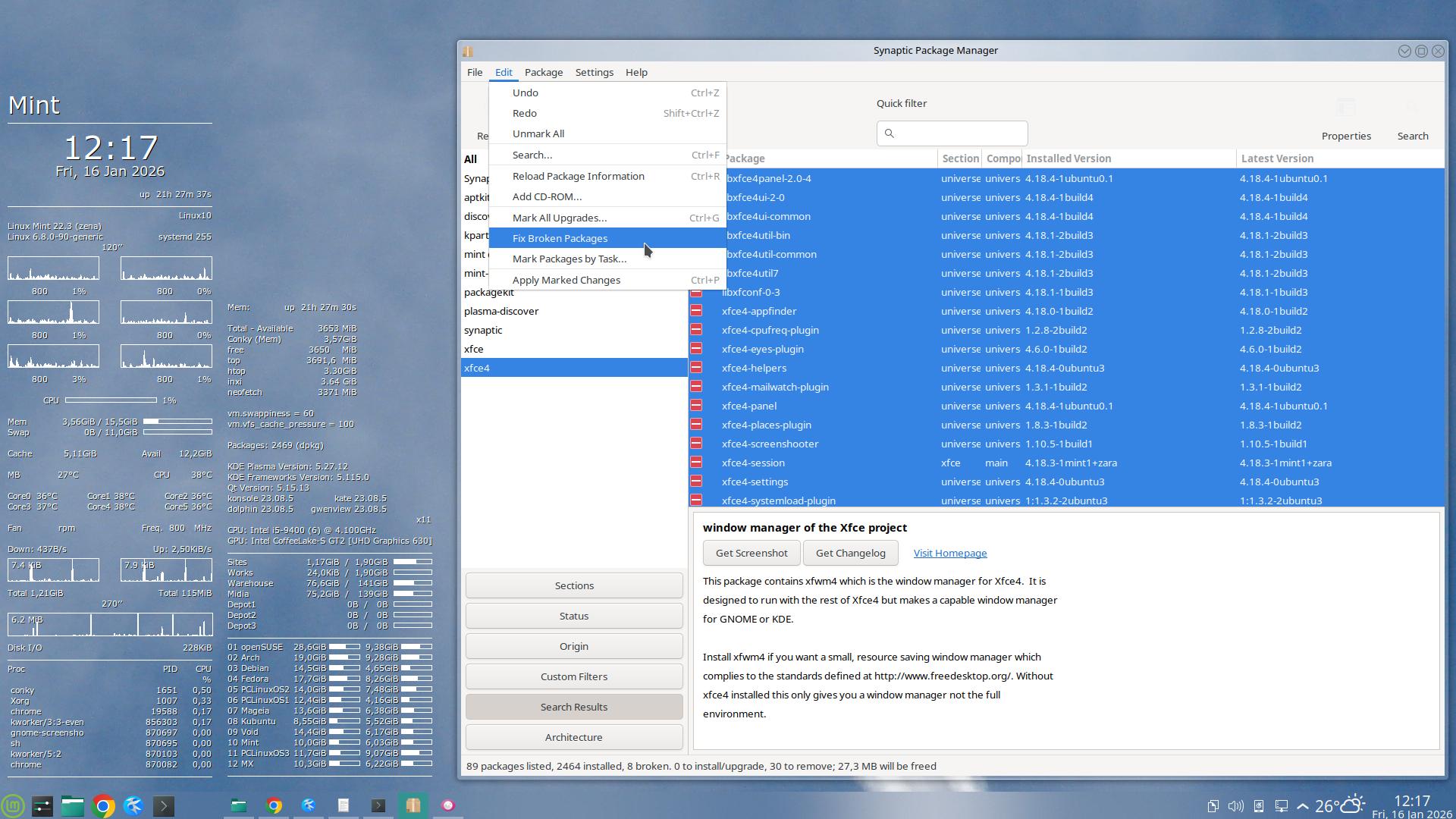The image size is (1456, 819).
Task: Open the weather widget showing 26°
Action: [x=1339, y=805]
